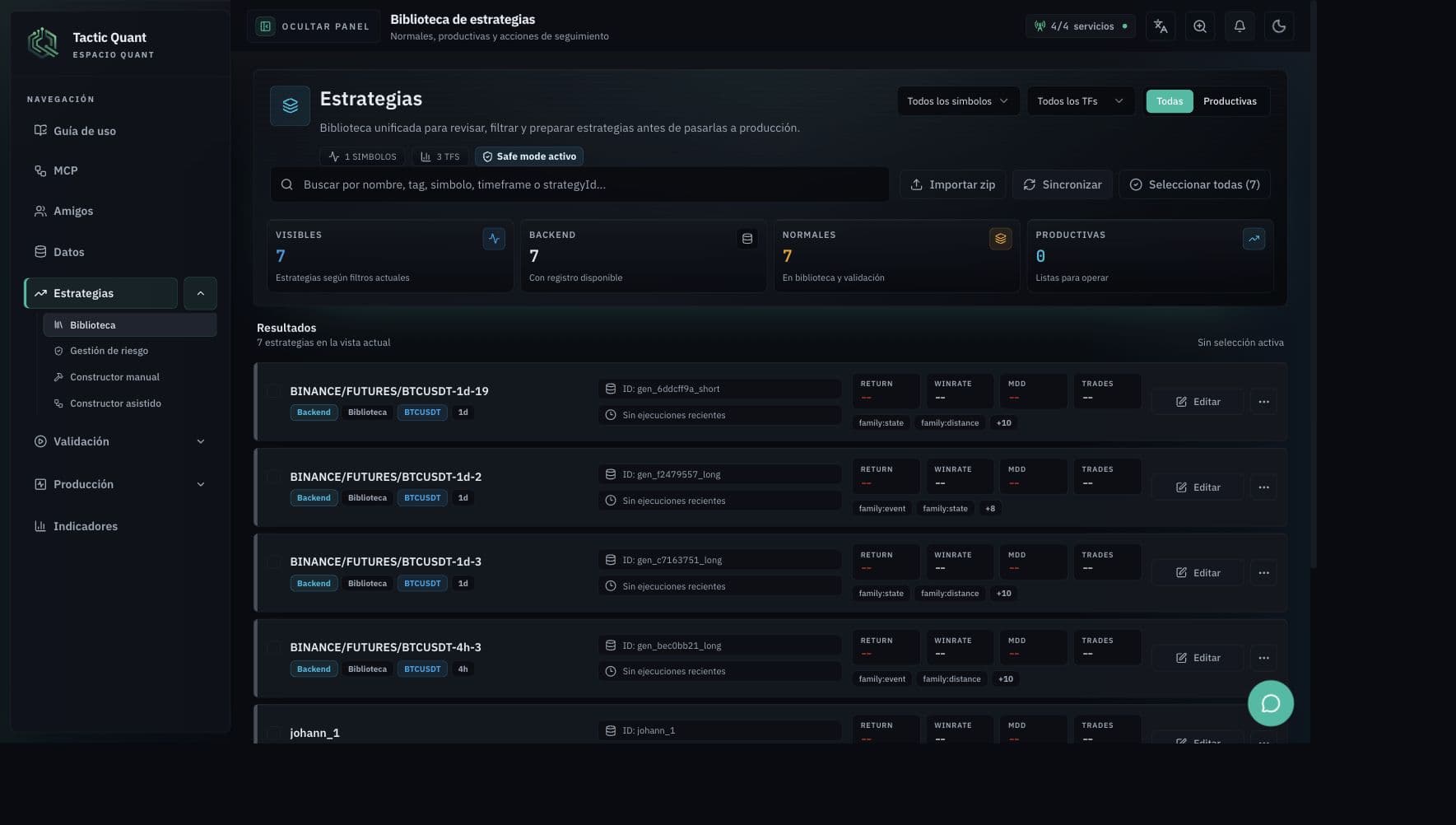Click Seleccionar todas (7)
Screen dimensions: 1456x825
coord(1194,184)
